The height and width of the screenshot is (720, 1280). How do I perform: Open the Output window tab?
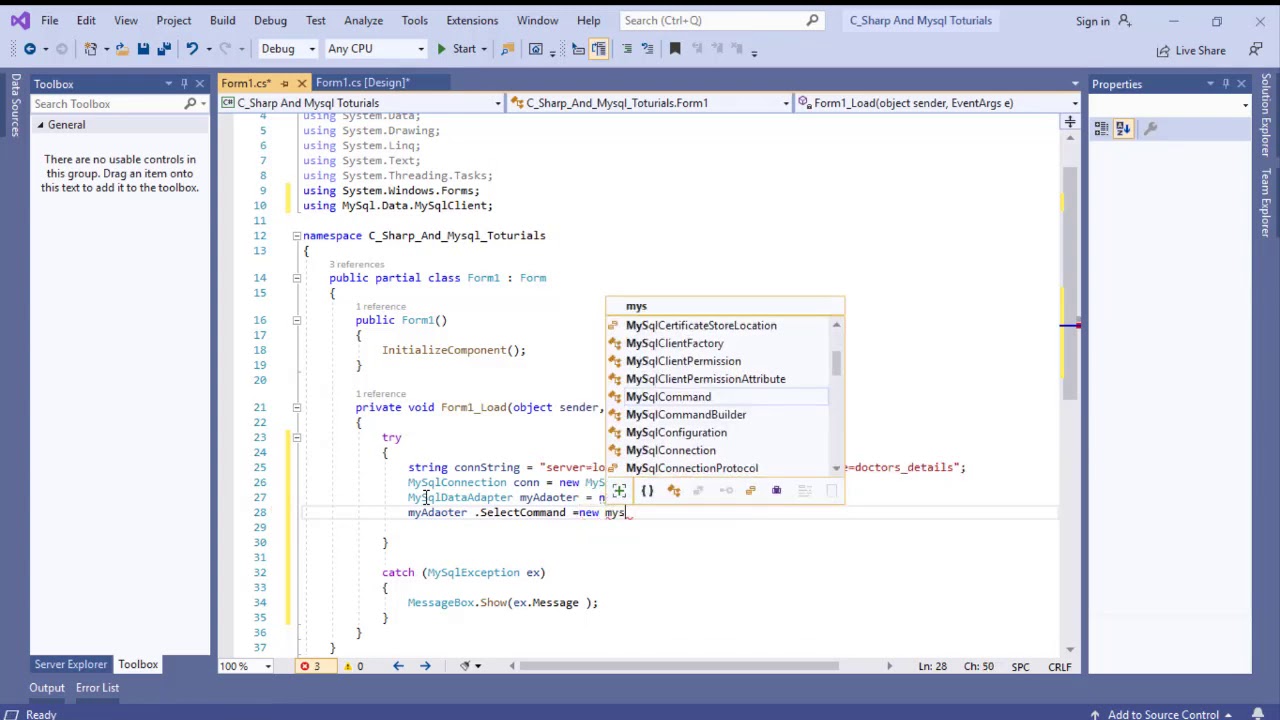pos(46,688)
